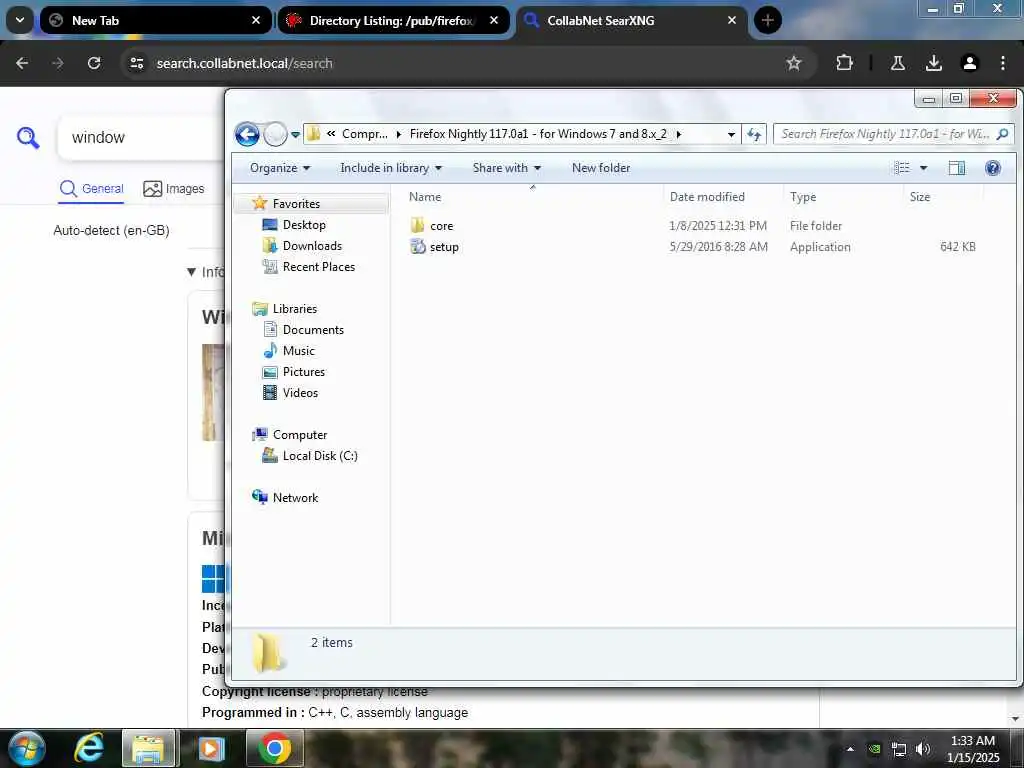Open Pictures library
This screenshot has width=1024, height=768.
(304, 372)
